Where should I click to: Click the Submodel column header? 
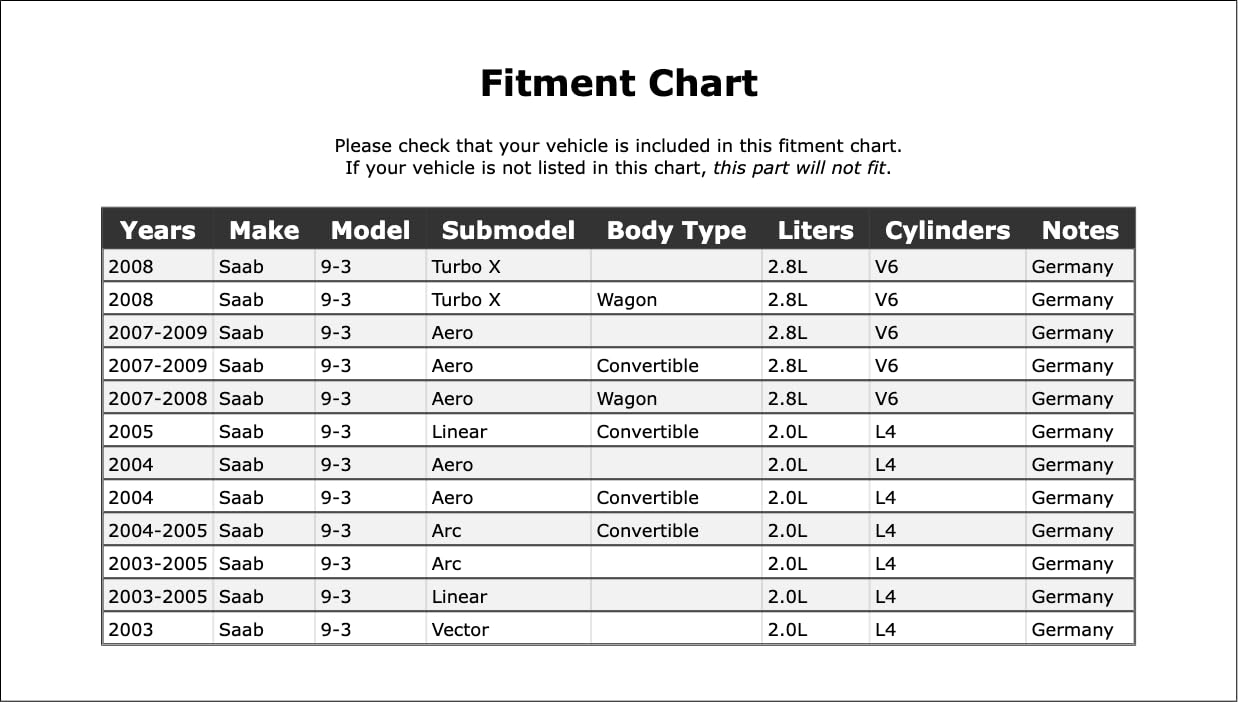click(x=508, y=230)
